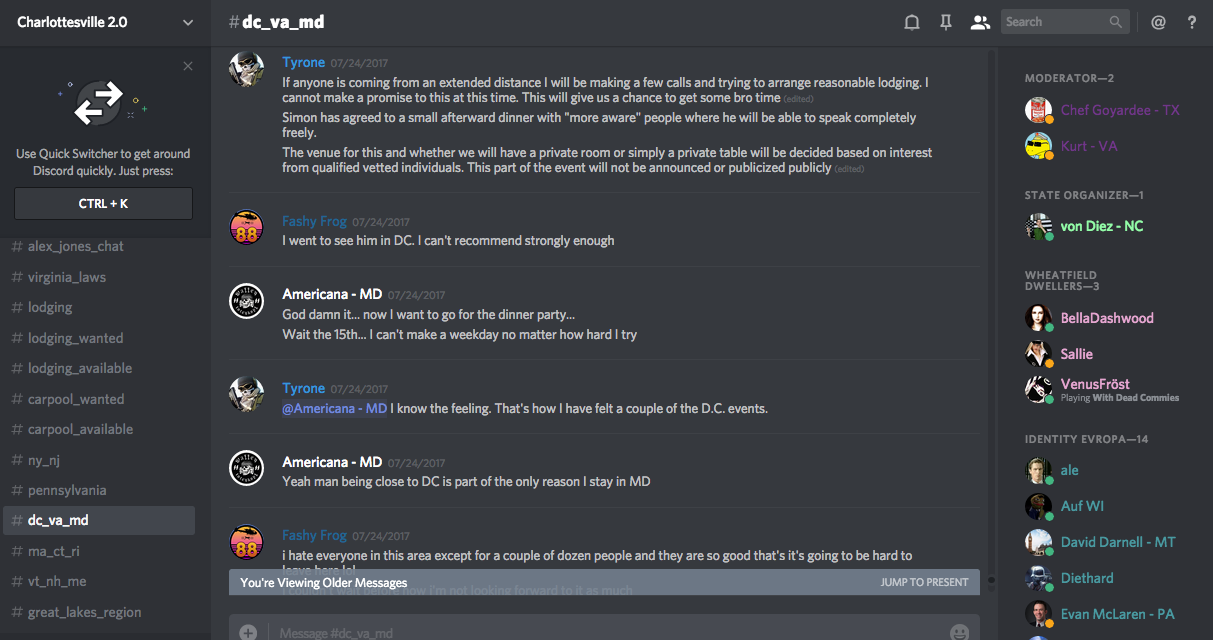Click the @Americana - MD mention link

334,408
